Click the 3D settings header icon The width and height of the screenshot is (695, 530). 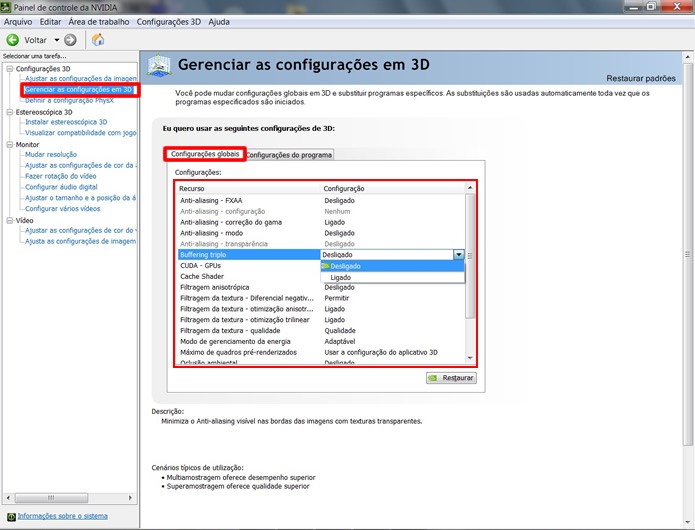pos(159,66)
